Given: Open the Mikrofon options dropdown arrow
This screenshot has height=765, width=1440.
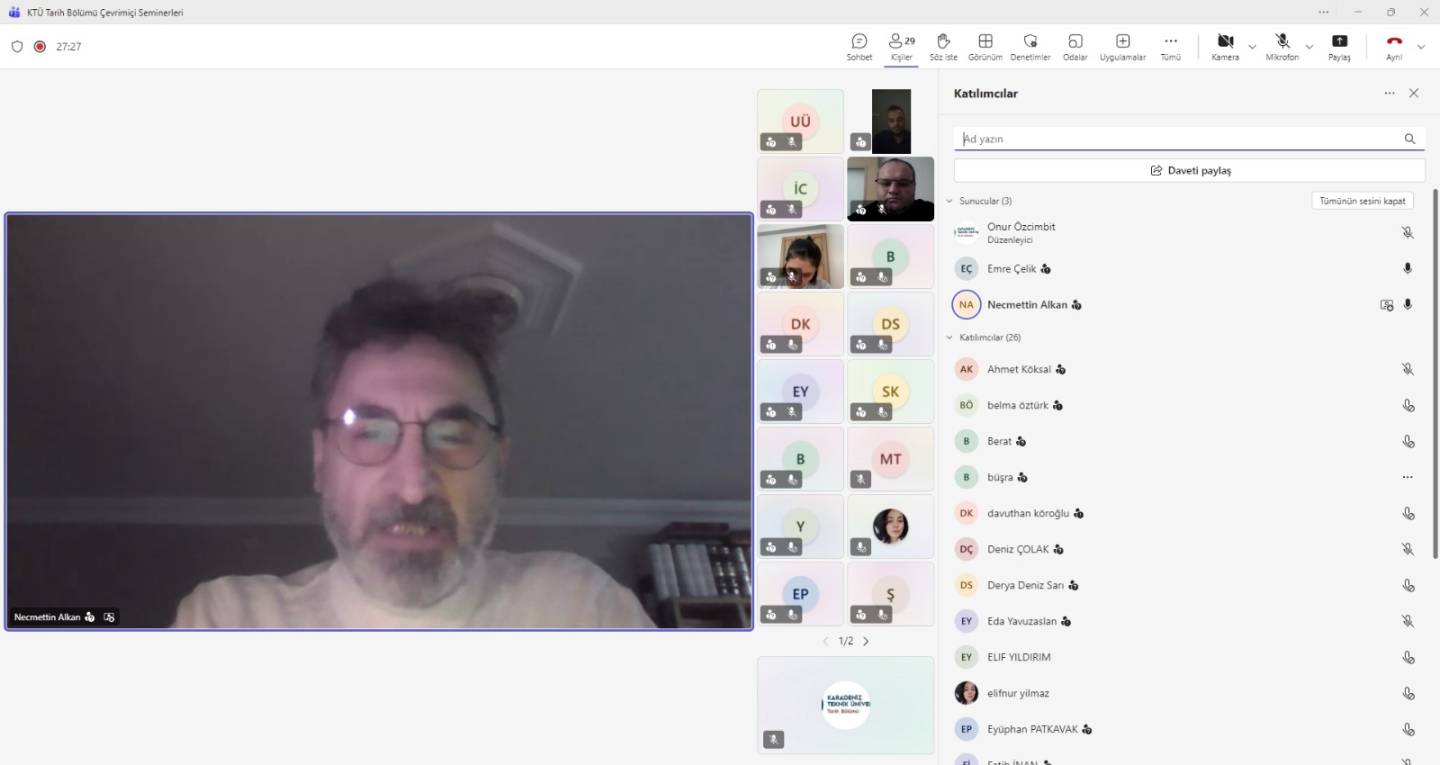Looking at the screenshot, I should [x=1309, y=46].
